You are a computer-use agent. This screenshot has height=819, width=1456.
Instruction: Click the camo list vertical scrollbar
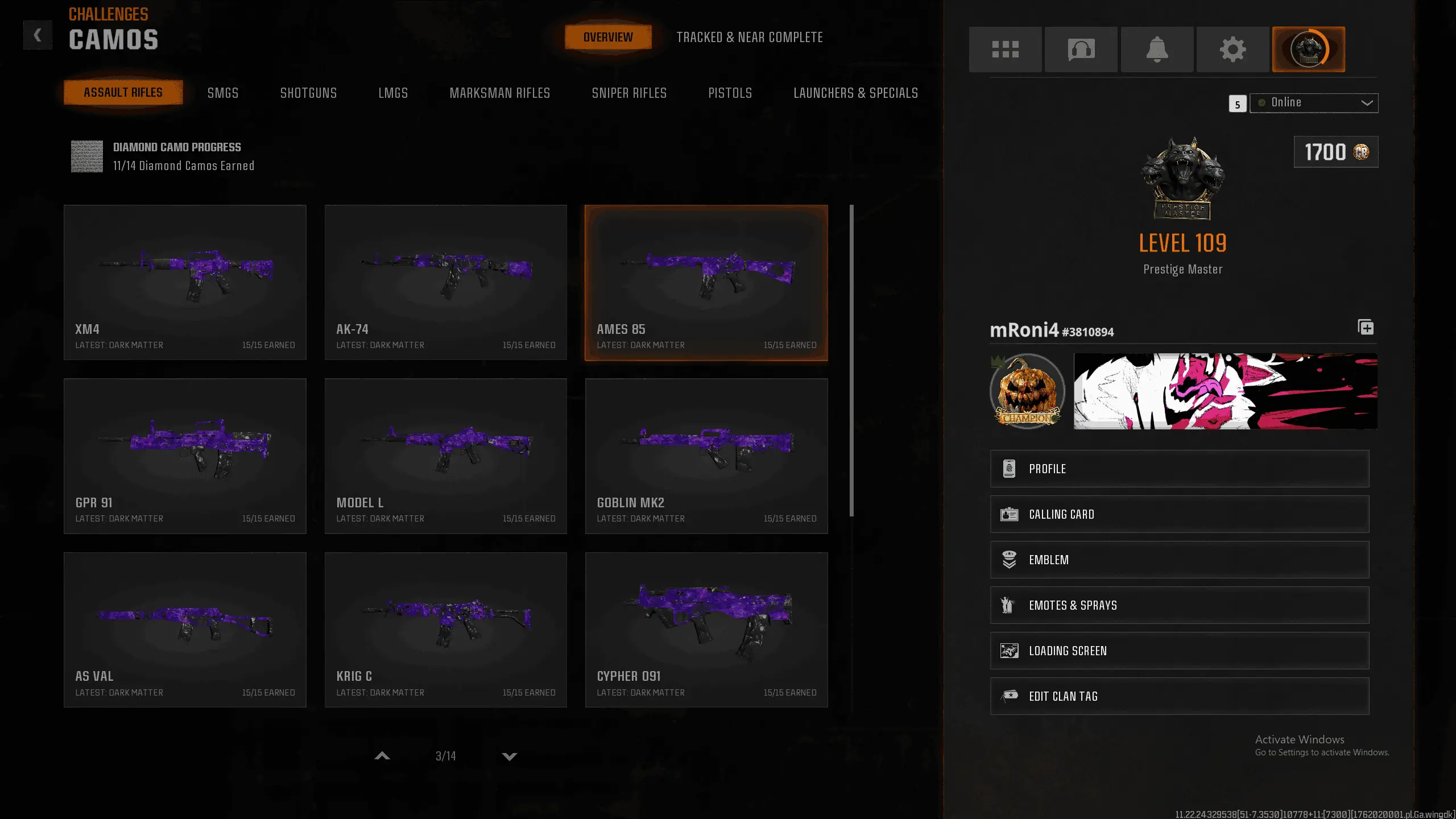tap(851, 361)
